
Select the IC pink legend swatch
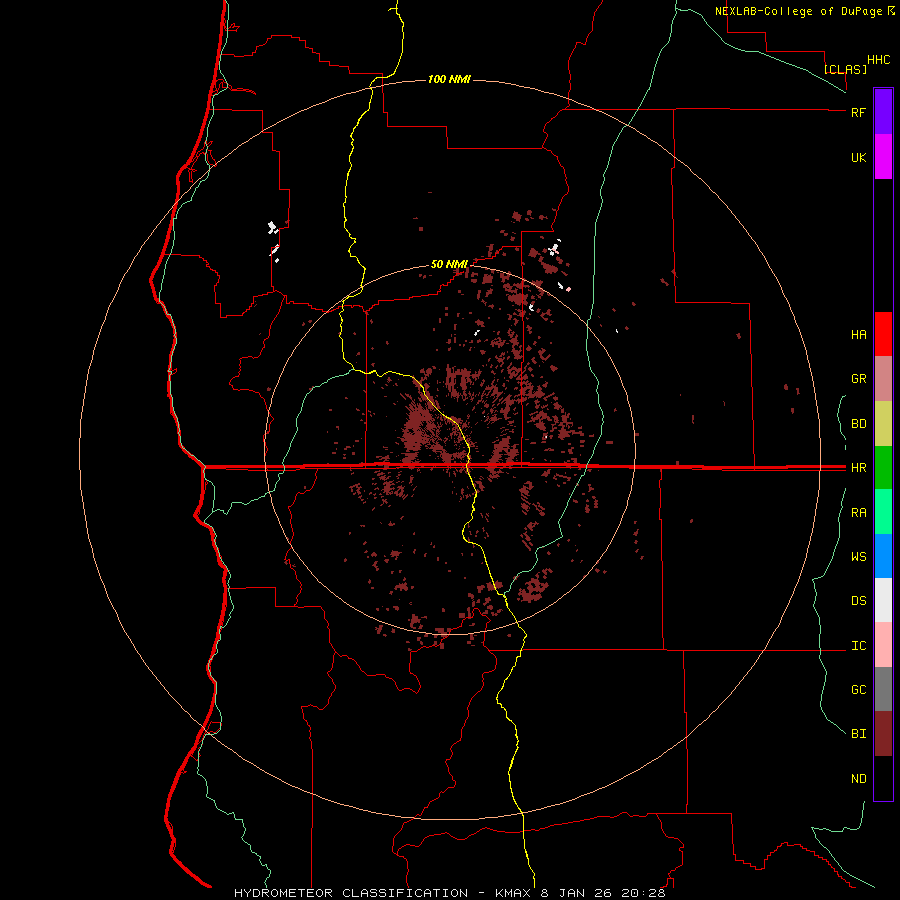tap(883, 645)
